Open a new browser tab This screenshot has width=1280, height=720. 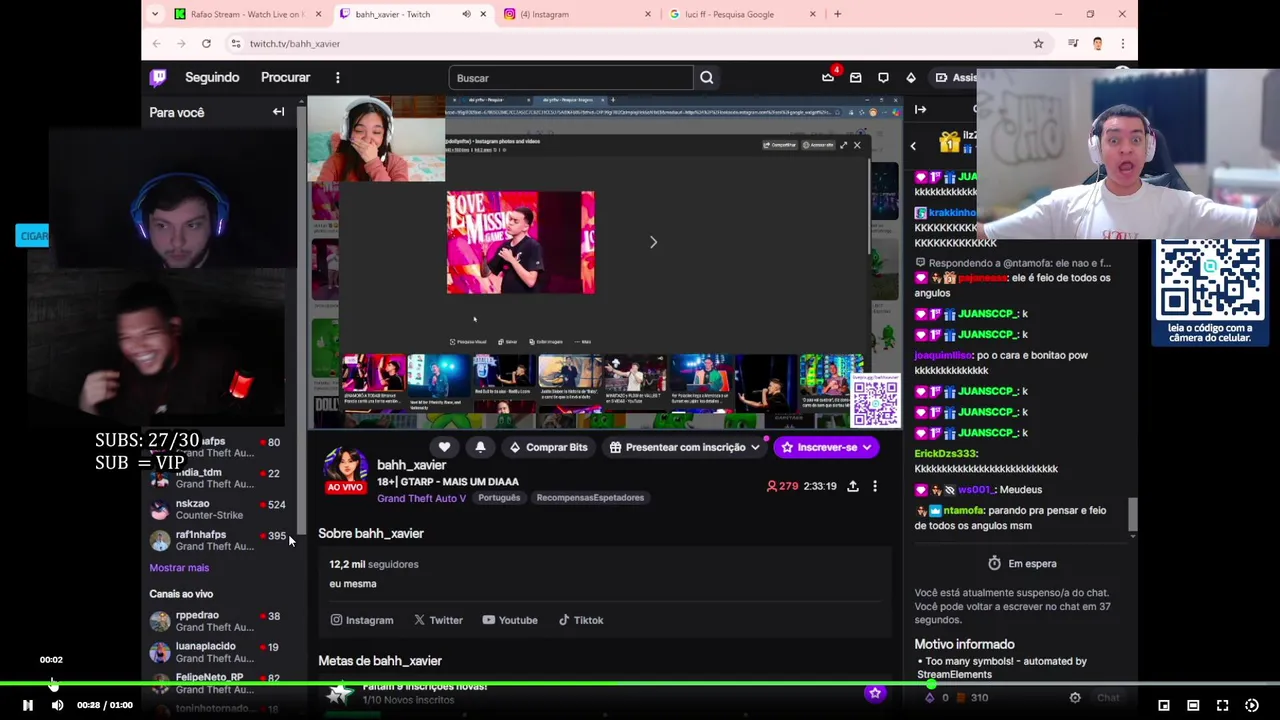(837, 14)
